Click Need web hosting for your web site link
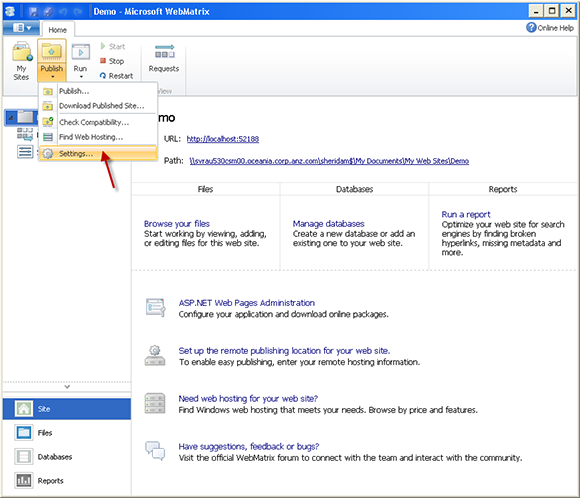The image size is (580, 498). click(248, 398)
